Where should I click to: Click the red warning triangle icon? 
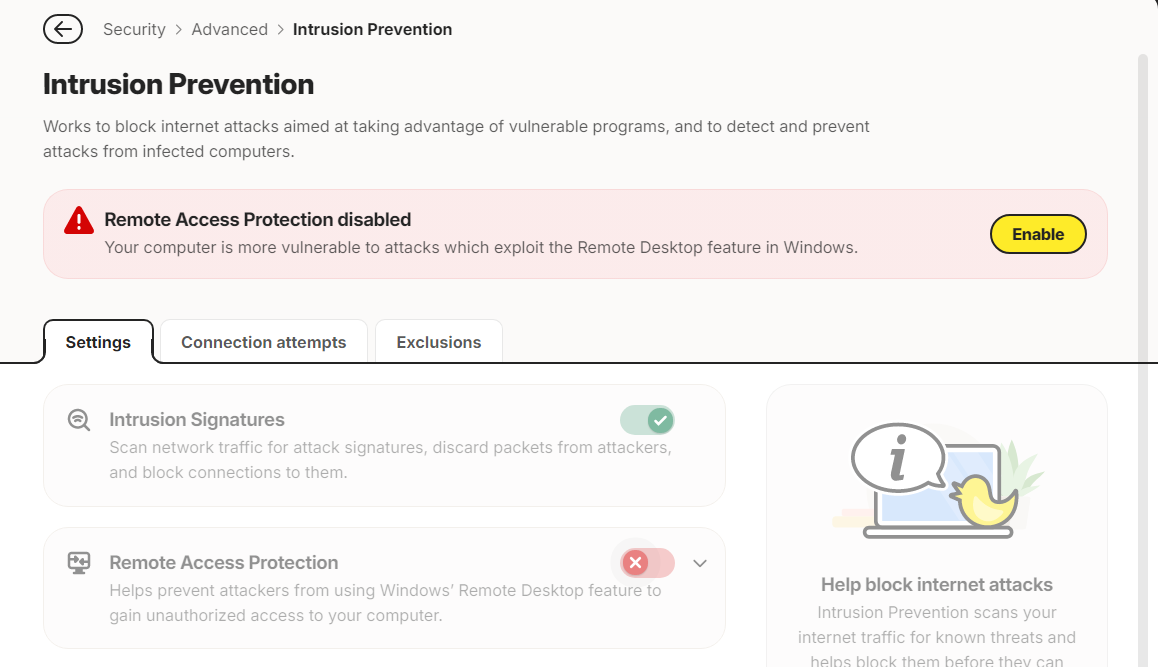pos(79,220)
